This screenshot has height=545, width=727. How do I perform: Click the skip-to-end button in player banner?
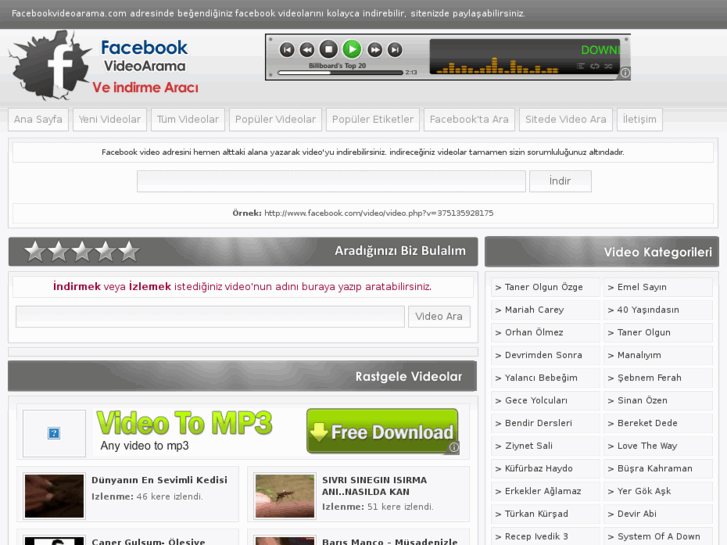pyautogui.click(x=395, y=50)
